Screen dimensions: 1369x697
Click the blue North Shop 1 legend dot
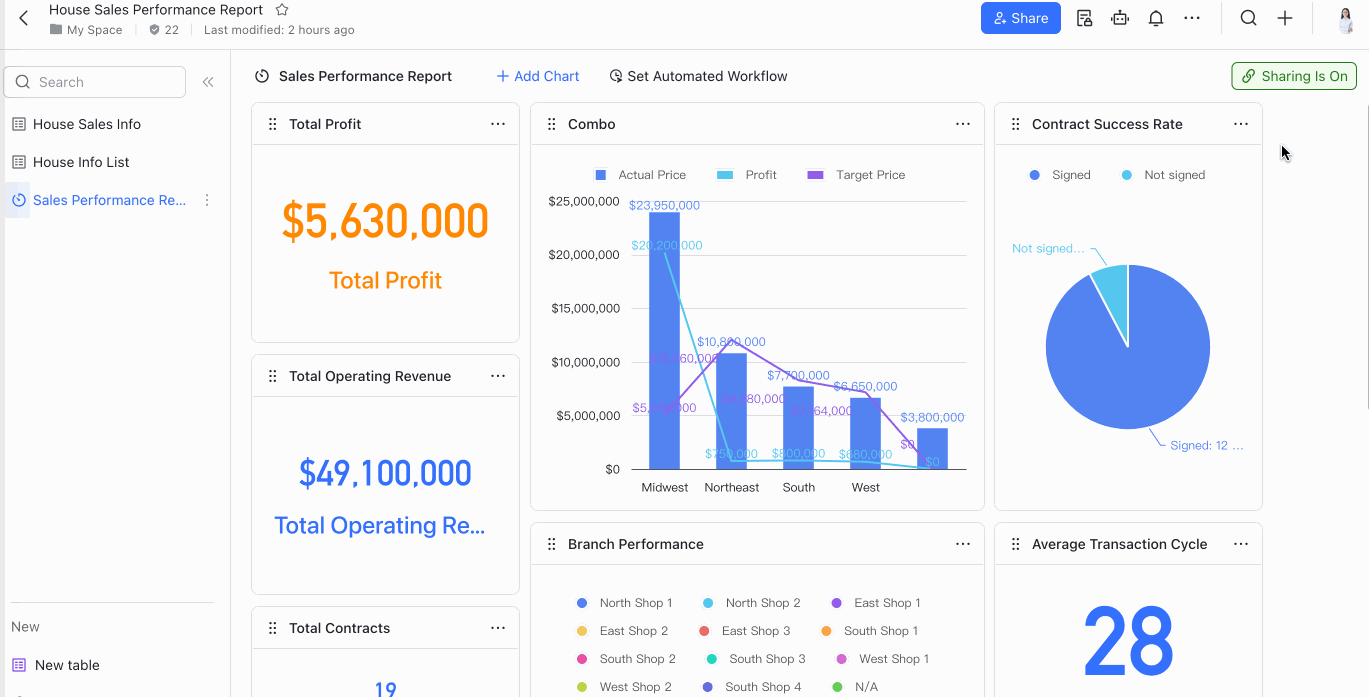pyautogui.click(x=580, y=603)
